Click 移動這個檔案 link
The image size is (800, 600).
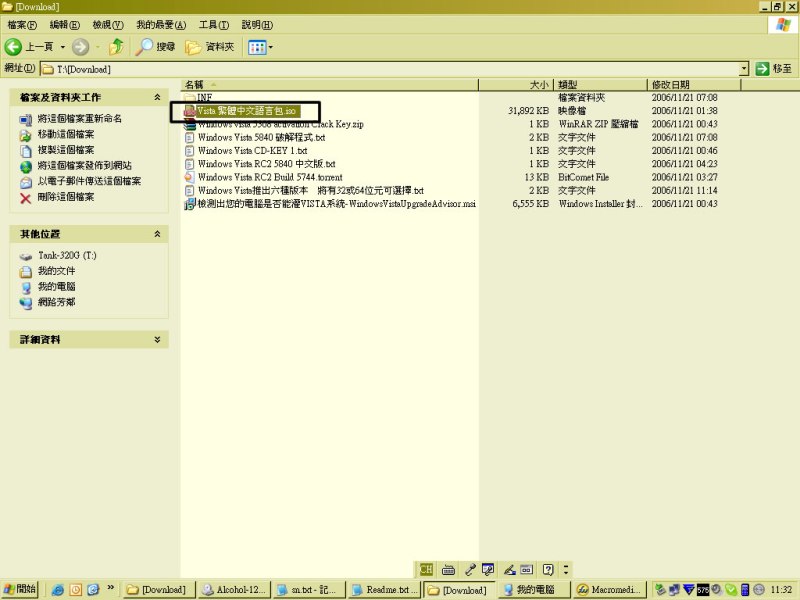pyautogui.click(x=65, y=134)
